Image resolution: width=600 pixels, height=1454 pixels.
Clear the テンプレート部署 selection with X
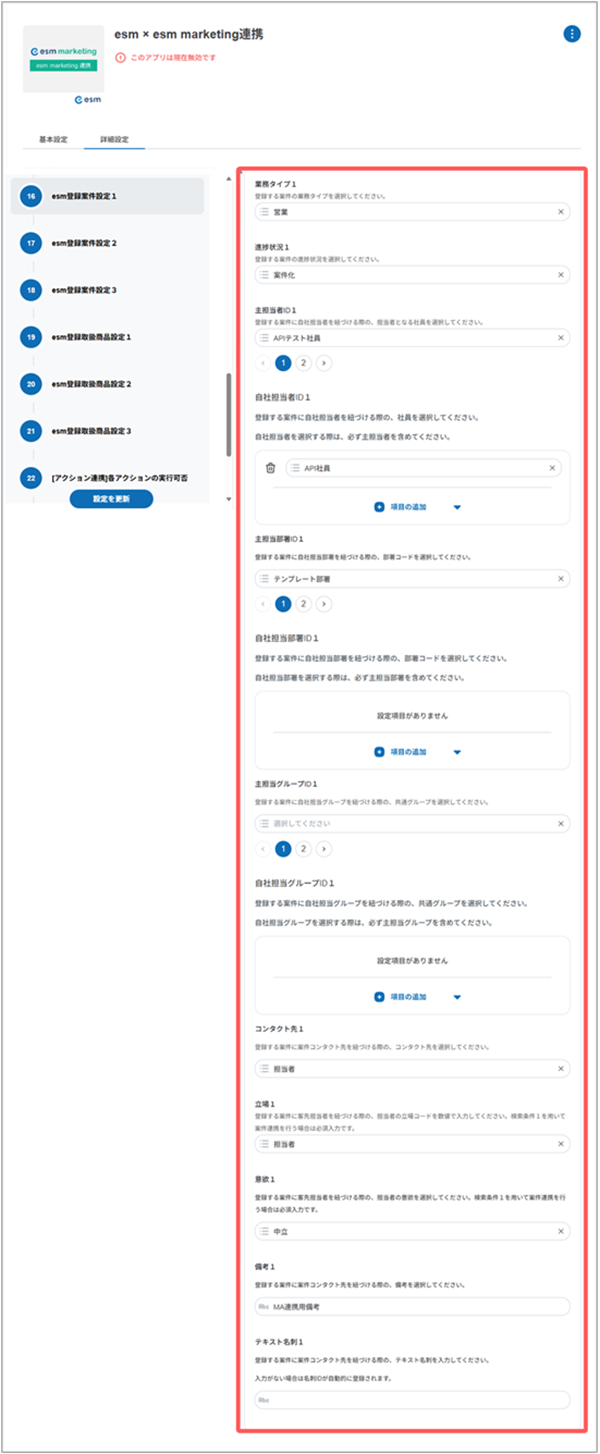(x=560, y=579)
